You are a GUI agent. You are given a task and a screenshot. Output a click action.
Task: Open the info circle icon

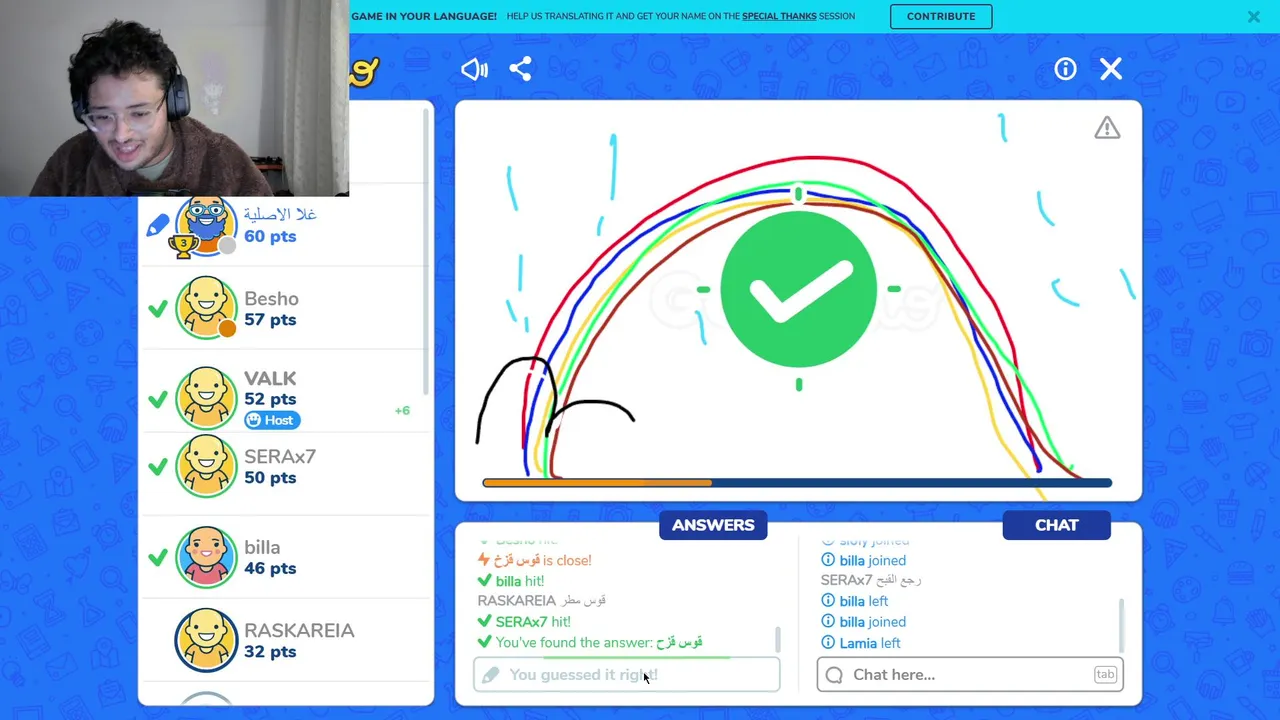coord(1065,69)
